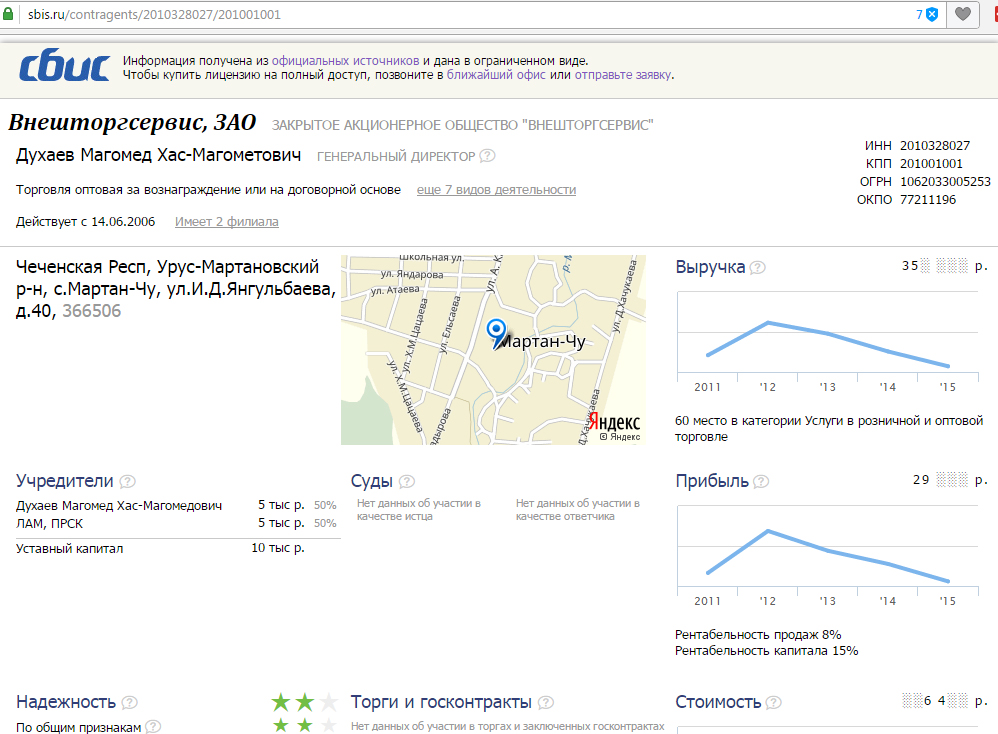Click help icon beside Торги и госконтракты
The image size is (998, 734).
pyautogui.click(x=545, y=703)
